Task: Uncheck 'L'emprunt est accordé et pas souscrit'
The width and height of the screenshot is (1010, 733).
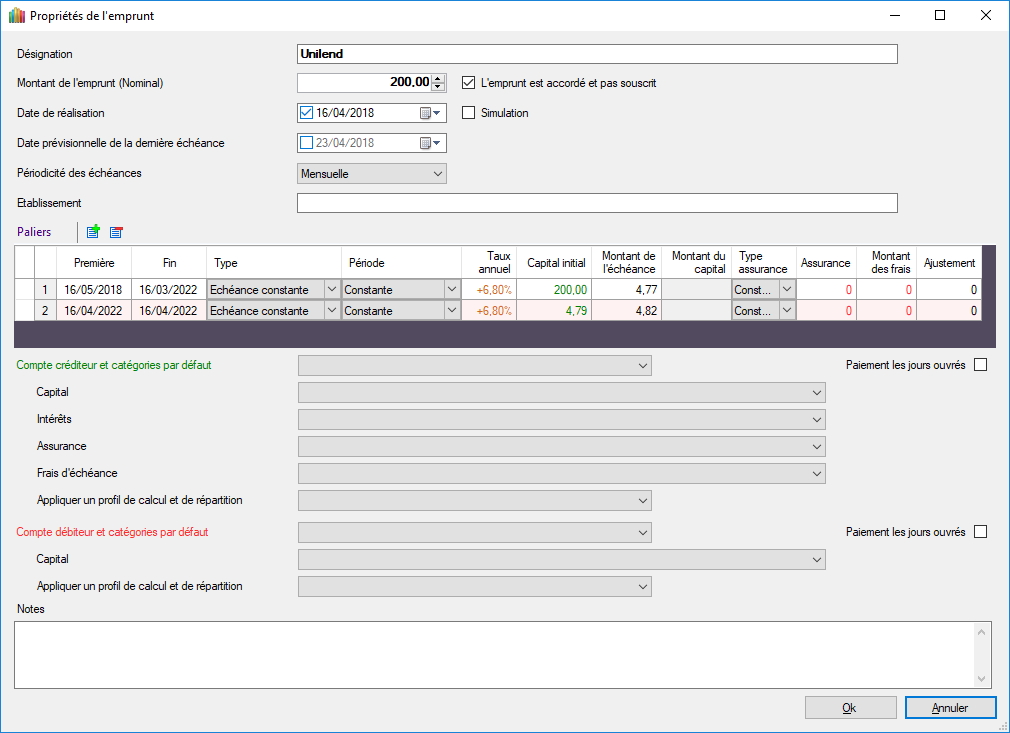Action: (468, 83)
